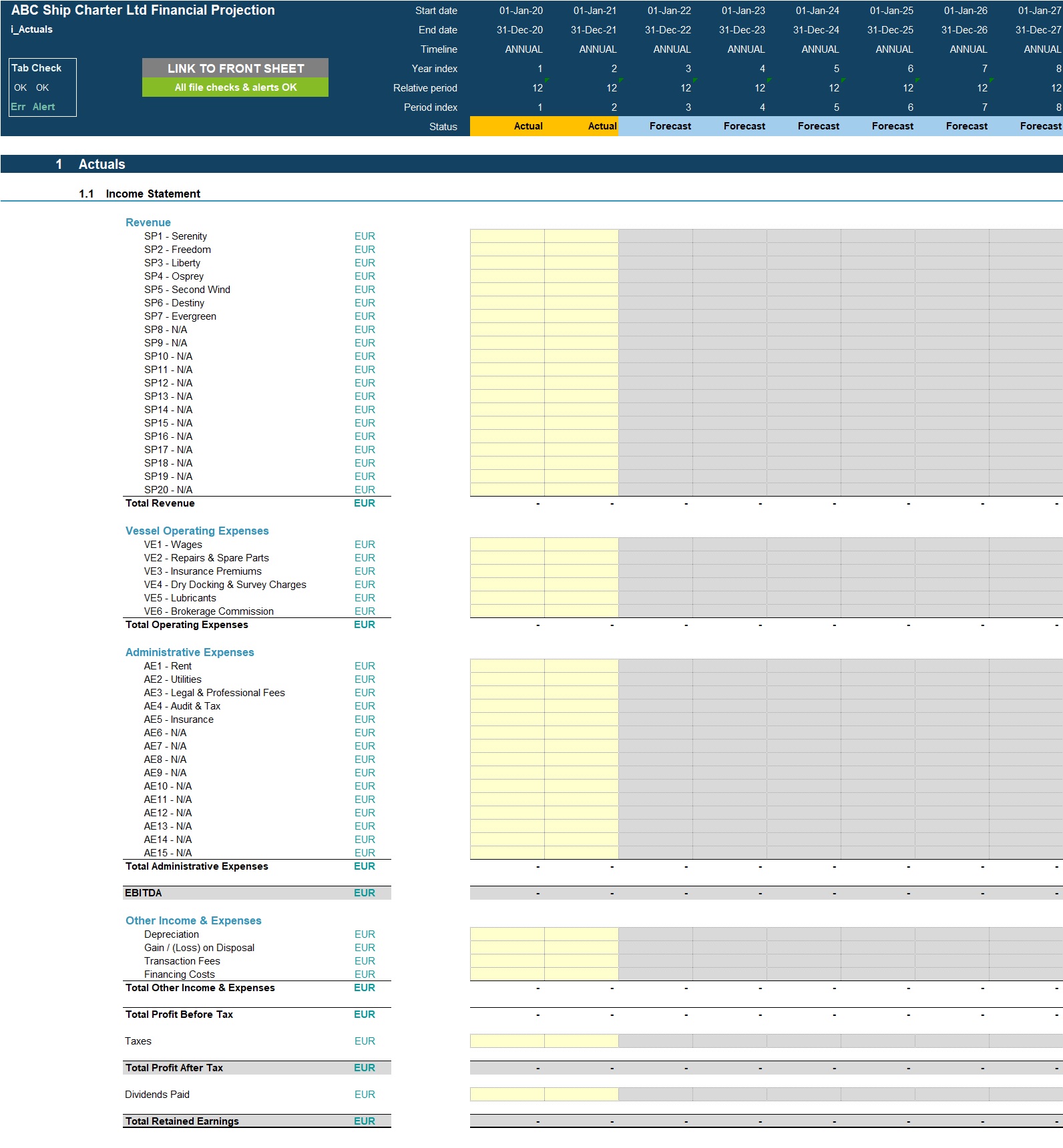Select AE3 - Legal & Professional Fees label
This screenshot has width=1063, height=1148.
pyautogui.click(x=214, y=693)
